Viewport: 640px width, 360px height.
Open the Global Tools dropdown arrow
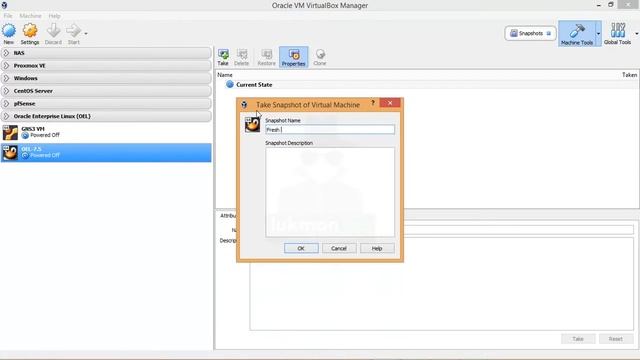click(637, 33)
